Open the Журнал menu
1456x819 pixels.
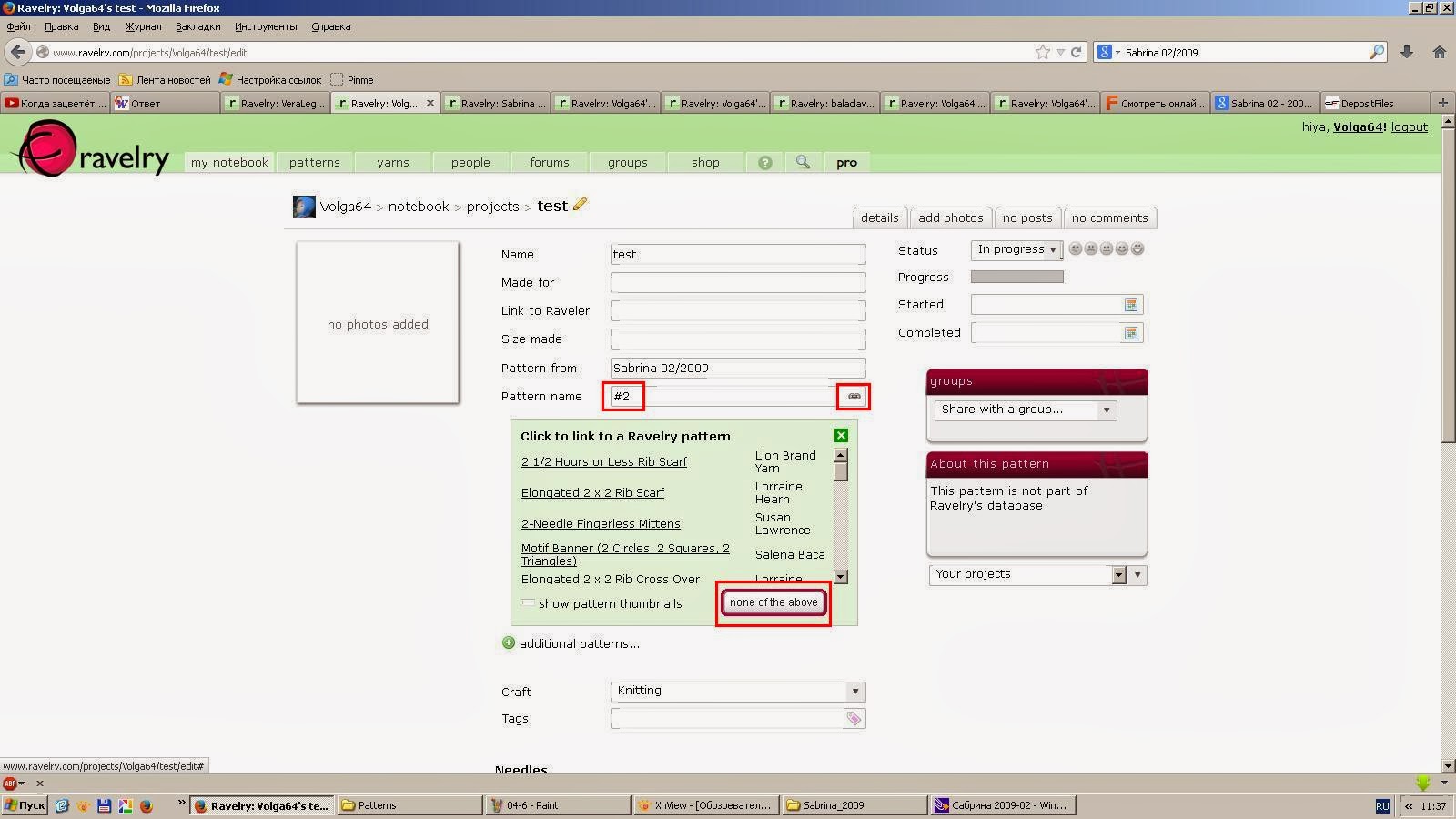(x=143, y=26)
